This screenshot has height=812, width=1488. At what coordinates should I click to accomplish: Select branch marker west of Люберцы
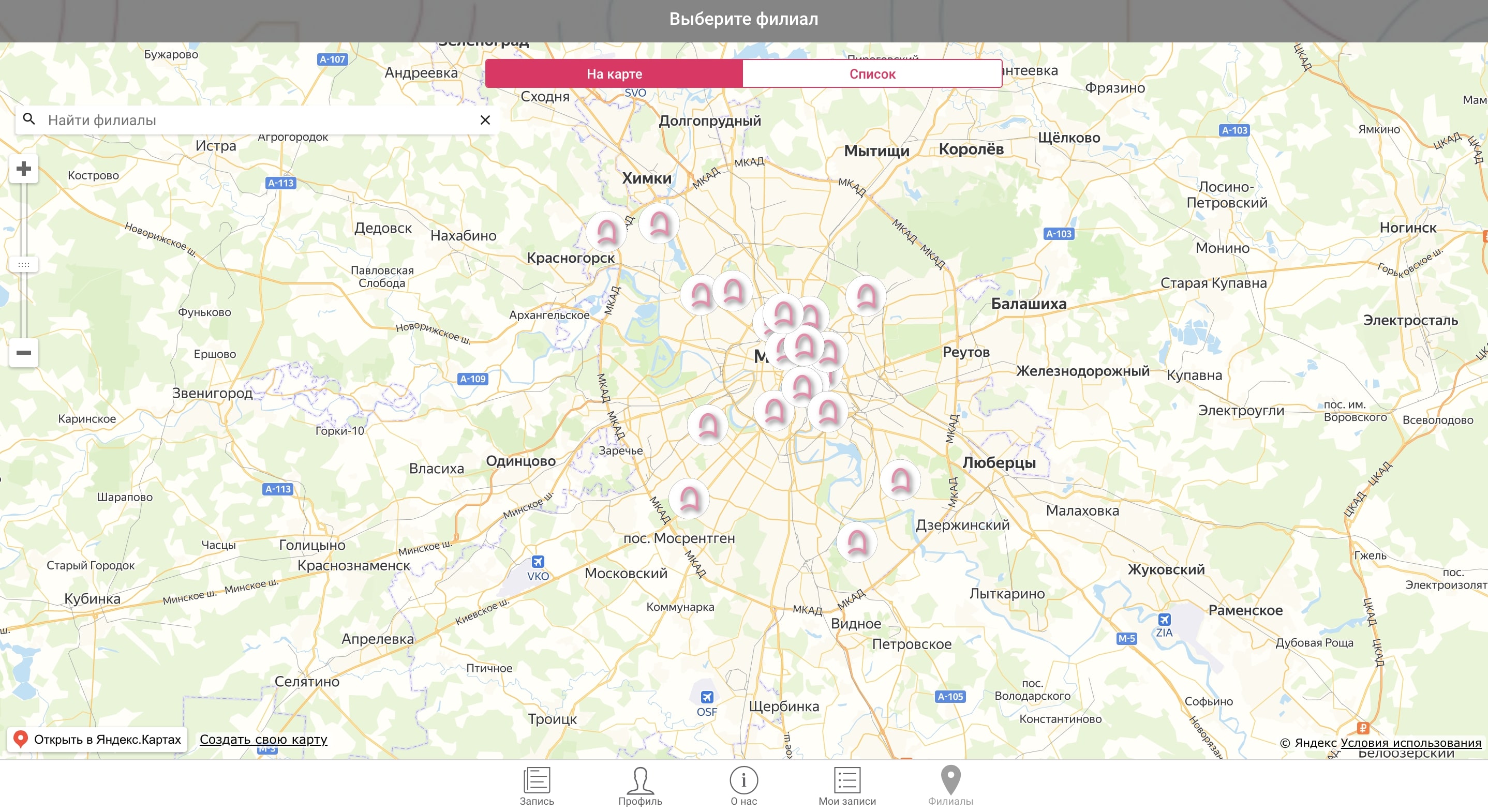pyautogui.click(x=900, y=480)
